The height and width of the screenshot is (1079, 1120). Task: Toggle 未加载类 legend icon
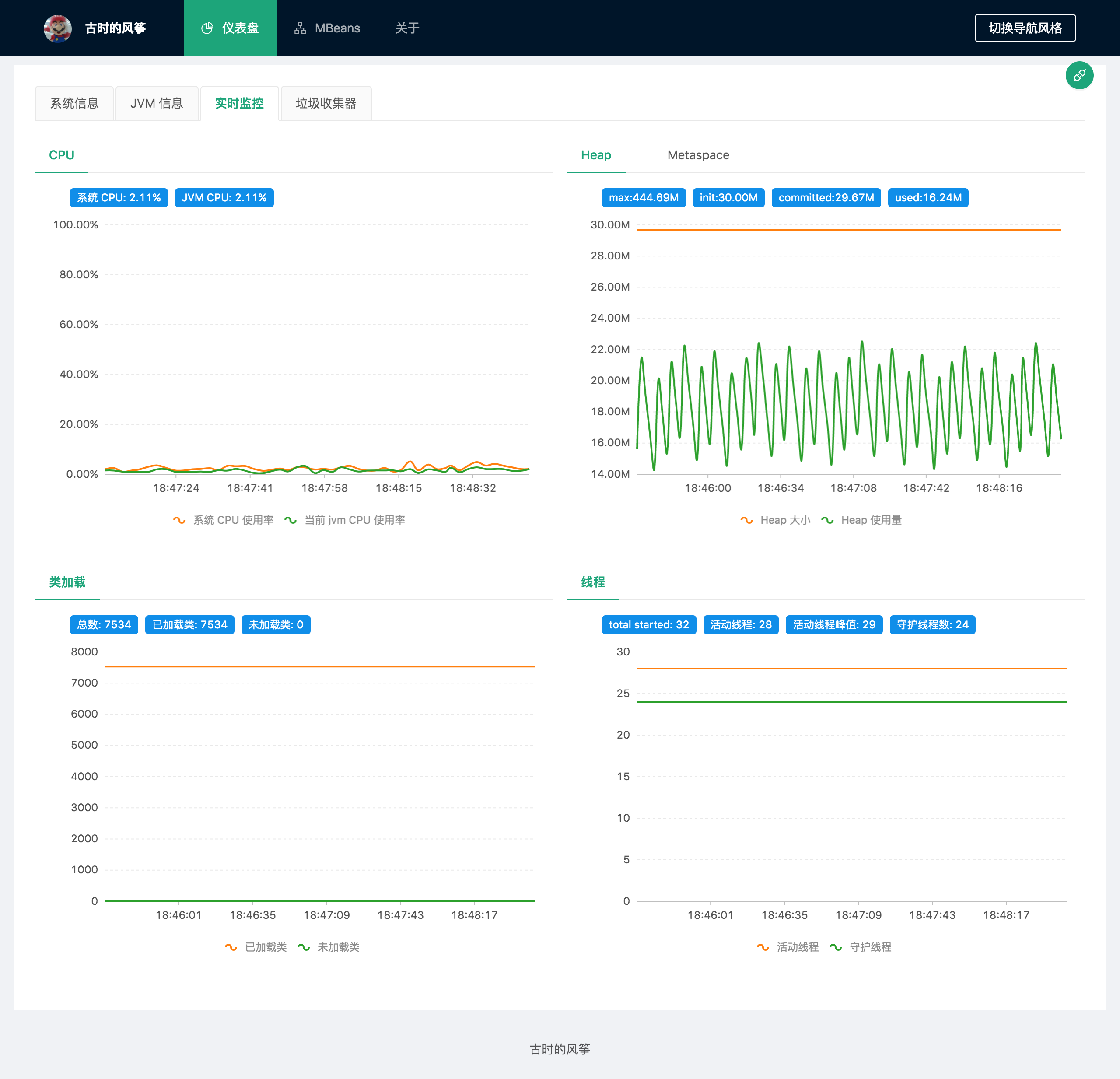[304, 947]
